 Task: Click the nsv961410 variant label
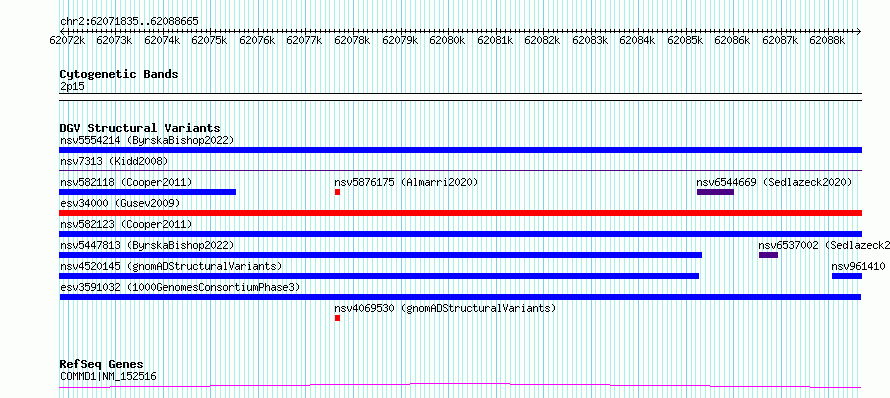click(858, 266)
